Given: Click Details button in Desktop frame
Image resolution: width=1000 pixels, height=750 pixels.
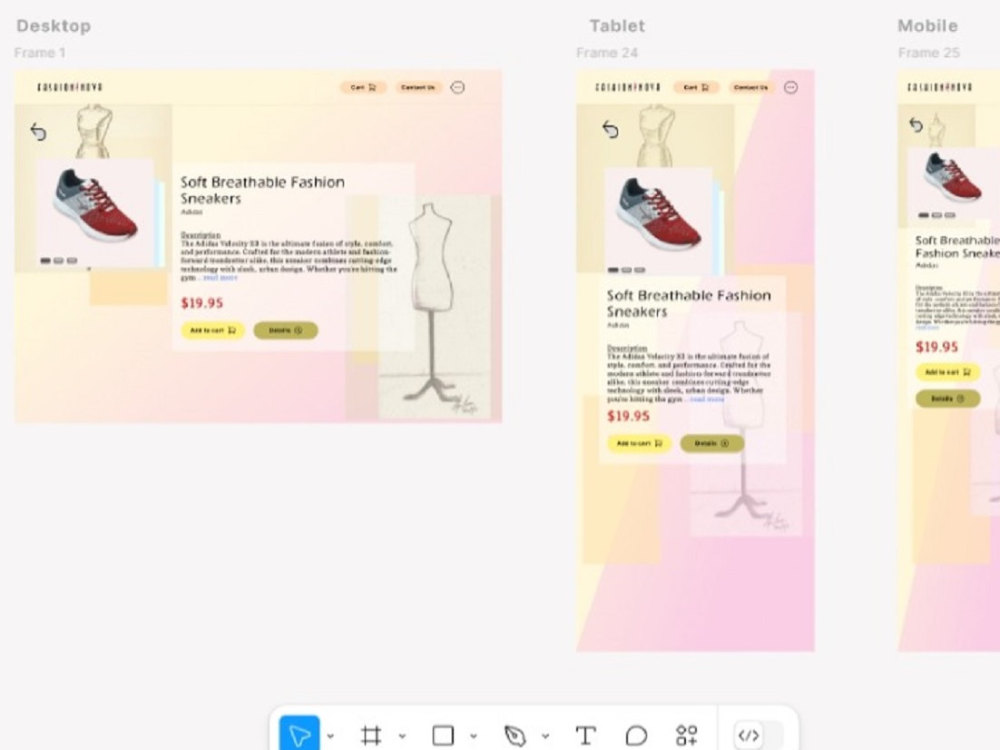Looking at the screenshot, I should point(286,330).
